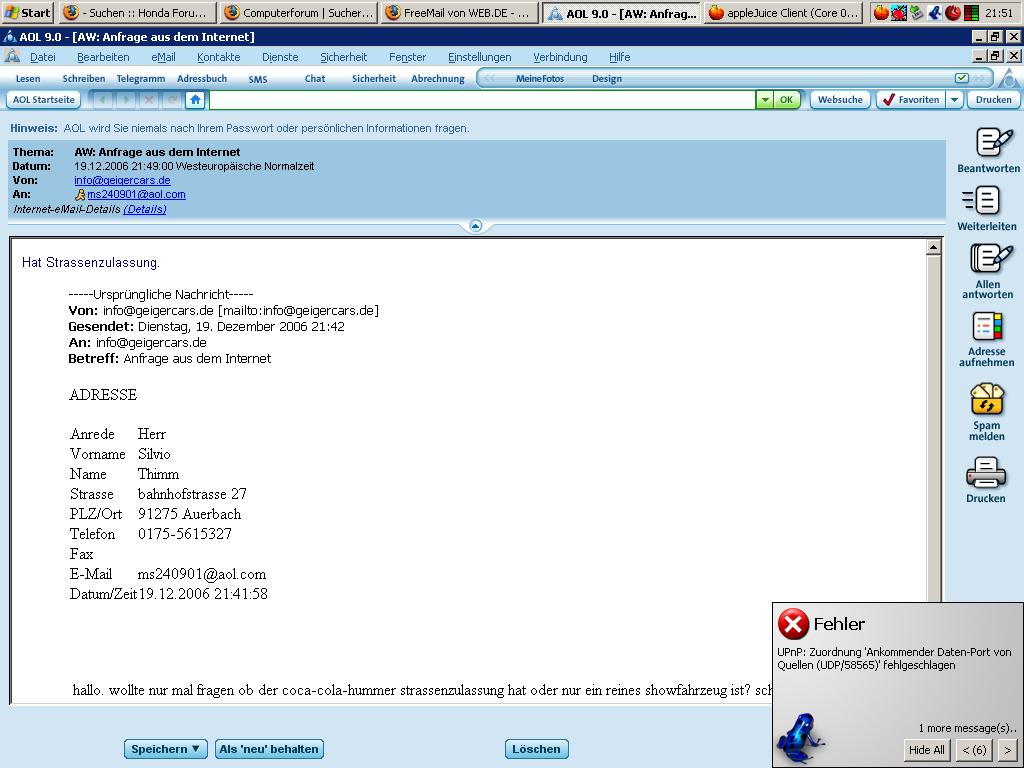Click the AOL icon left of Datei
Viewport: 1024px width, 768px height.
12,57
